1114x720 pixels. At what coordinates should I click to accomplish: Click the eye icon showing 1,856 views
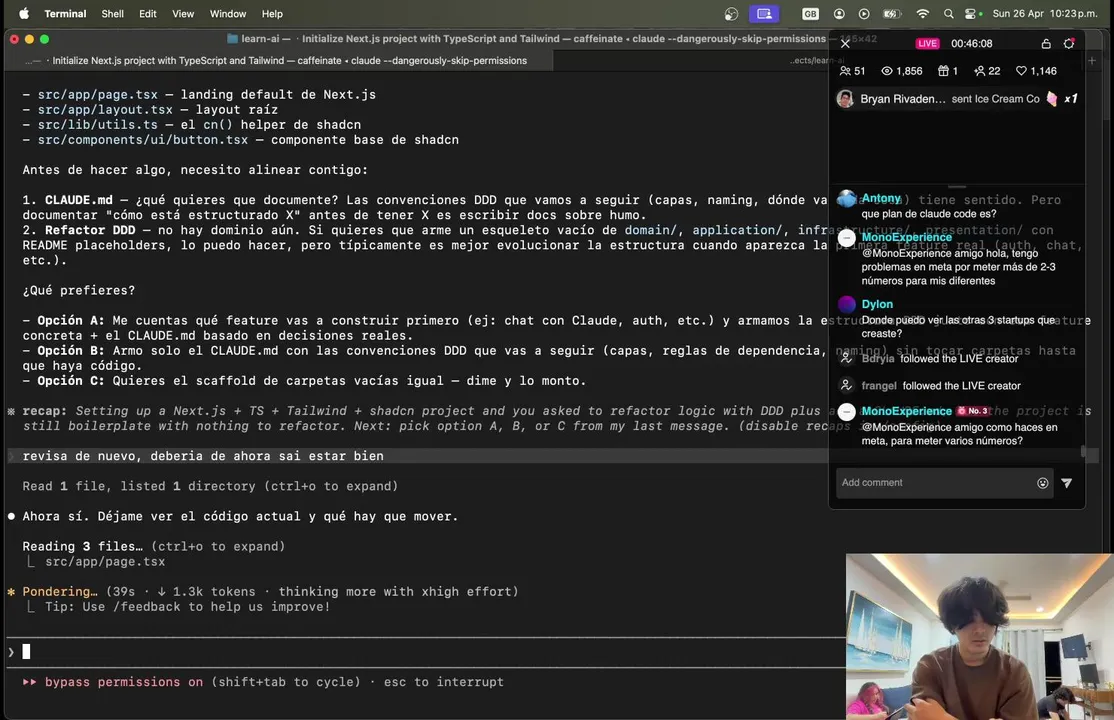coord(887,71)
